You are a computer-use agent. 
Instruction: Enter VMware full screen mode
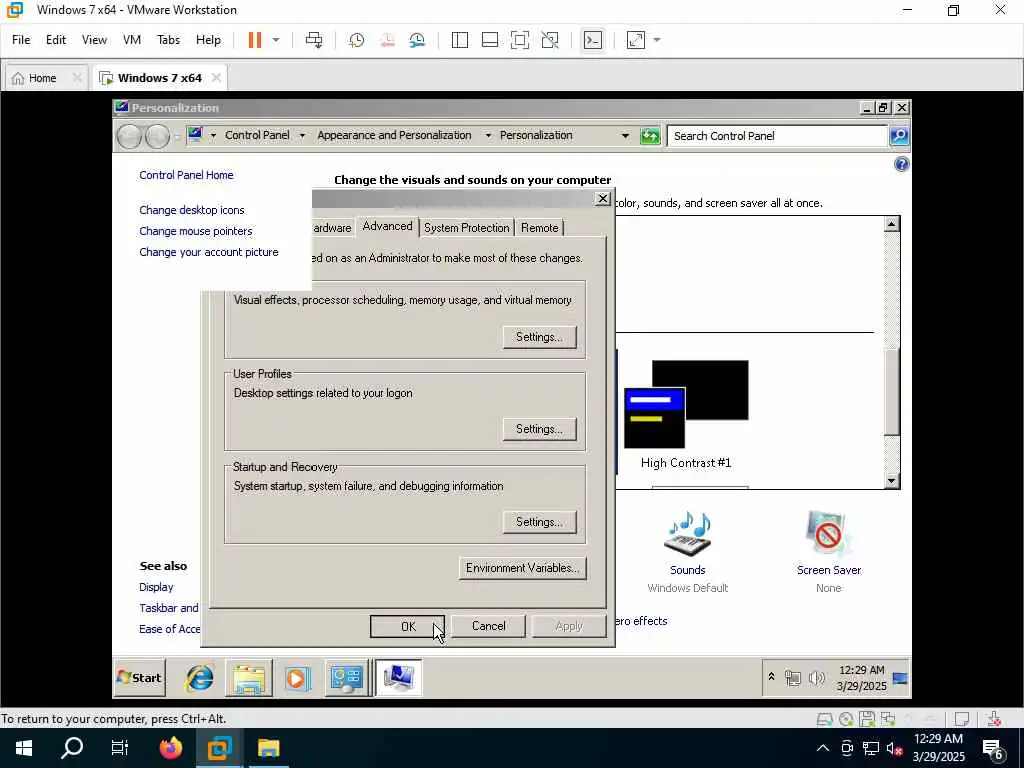click(x=520, y=40)
